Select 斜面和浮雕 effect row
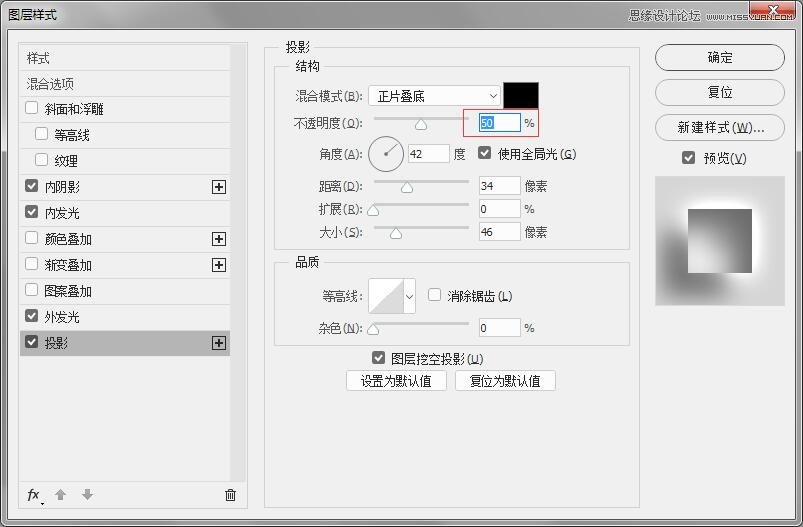This screenshot has height=527, width=803. [x=124, y=109]
